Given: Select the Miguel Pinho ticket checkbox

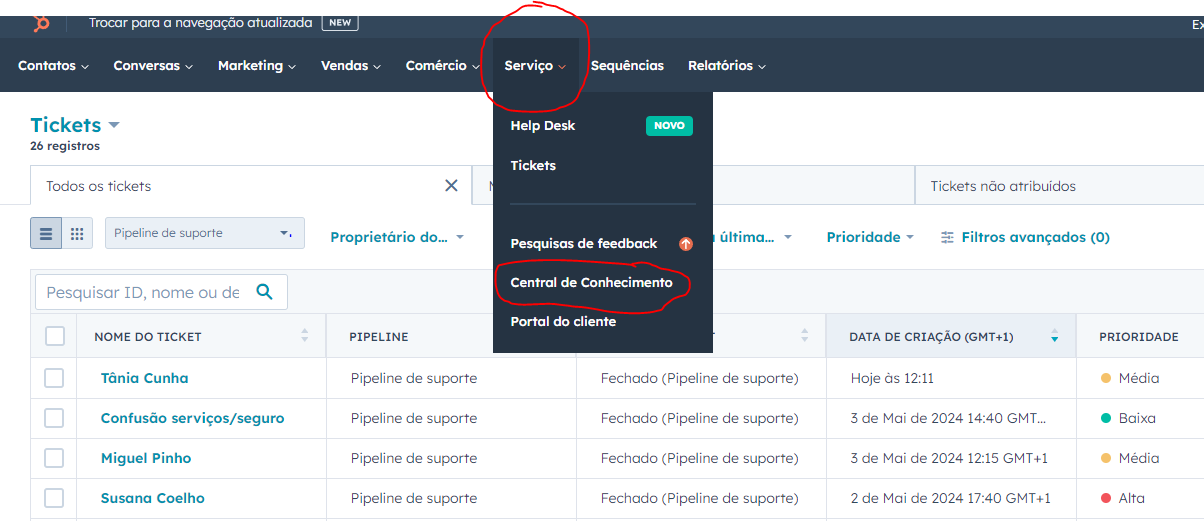Looking at the screenshot, I should click(54, 458).
